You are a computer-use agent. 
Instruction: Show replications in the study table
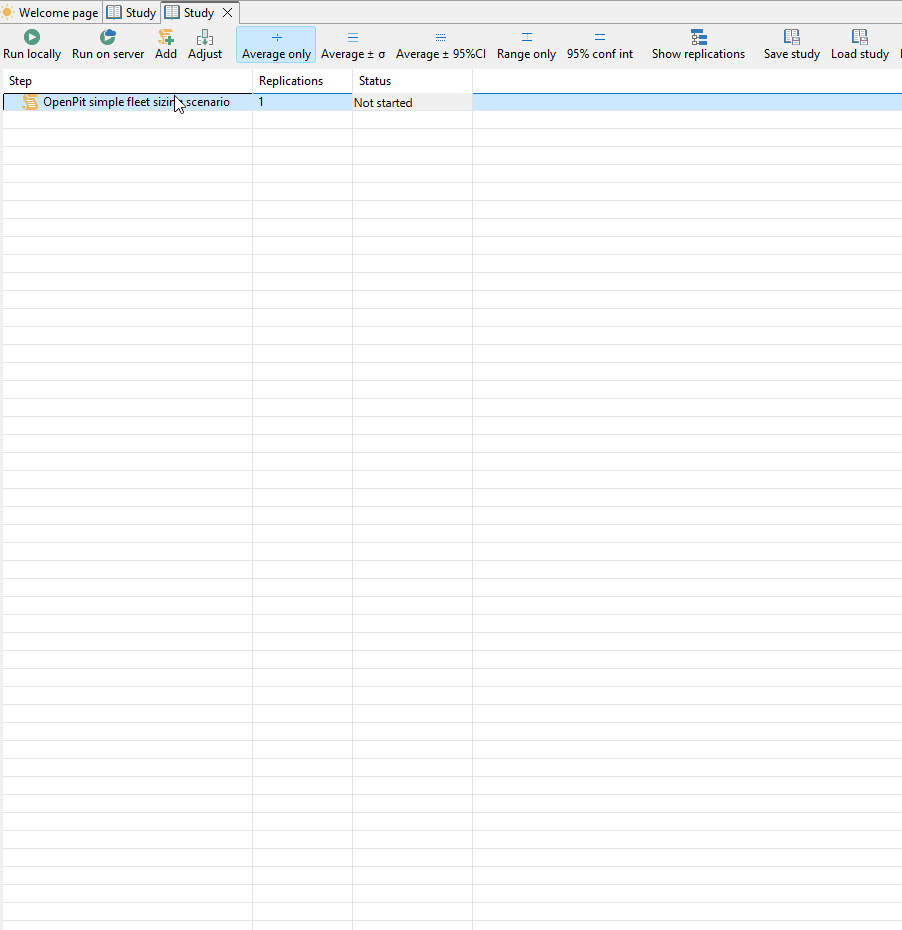click(699, 44)
